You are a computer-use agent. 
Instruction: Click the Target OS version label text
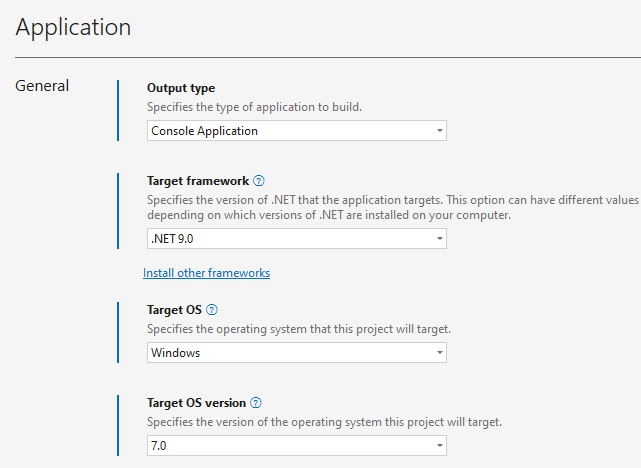point(196,403)
